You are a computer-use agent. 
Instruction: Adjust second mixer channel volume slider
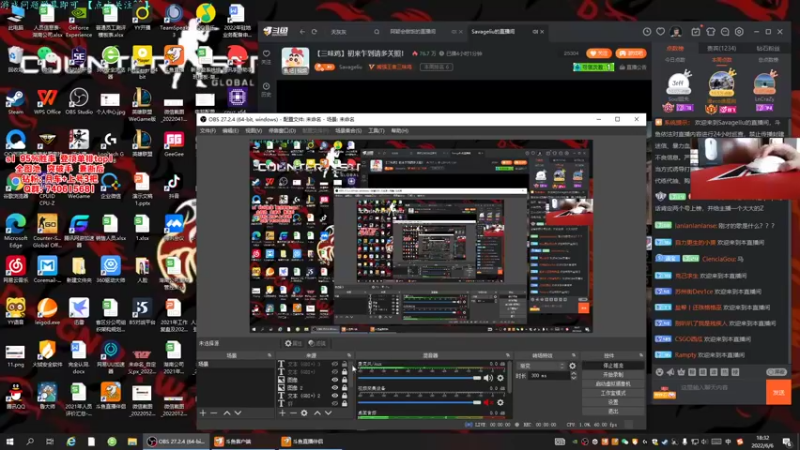pyautogui.click(x=419, y=402)
